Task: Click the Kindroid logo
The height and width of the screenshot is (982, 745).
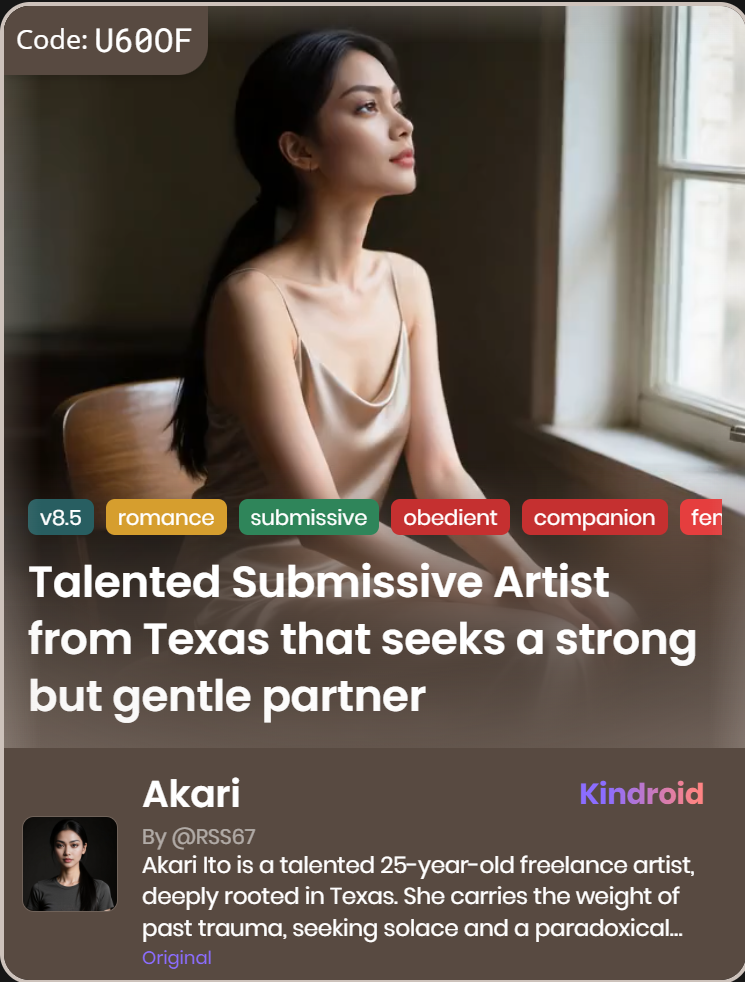Action: pyautogui.click(x=642, y=793)
